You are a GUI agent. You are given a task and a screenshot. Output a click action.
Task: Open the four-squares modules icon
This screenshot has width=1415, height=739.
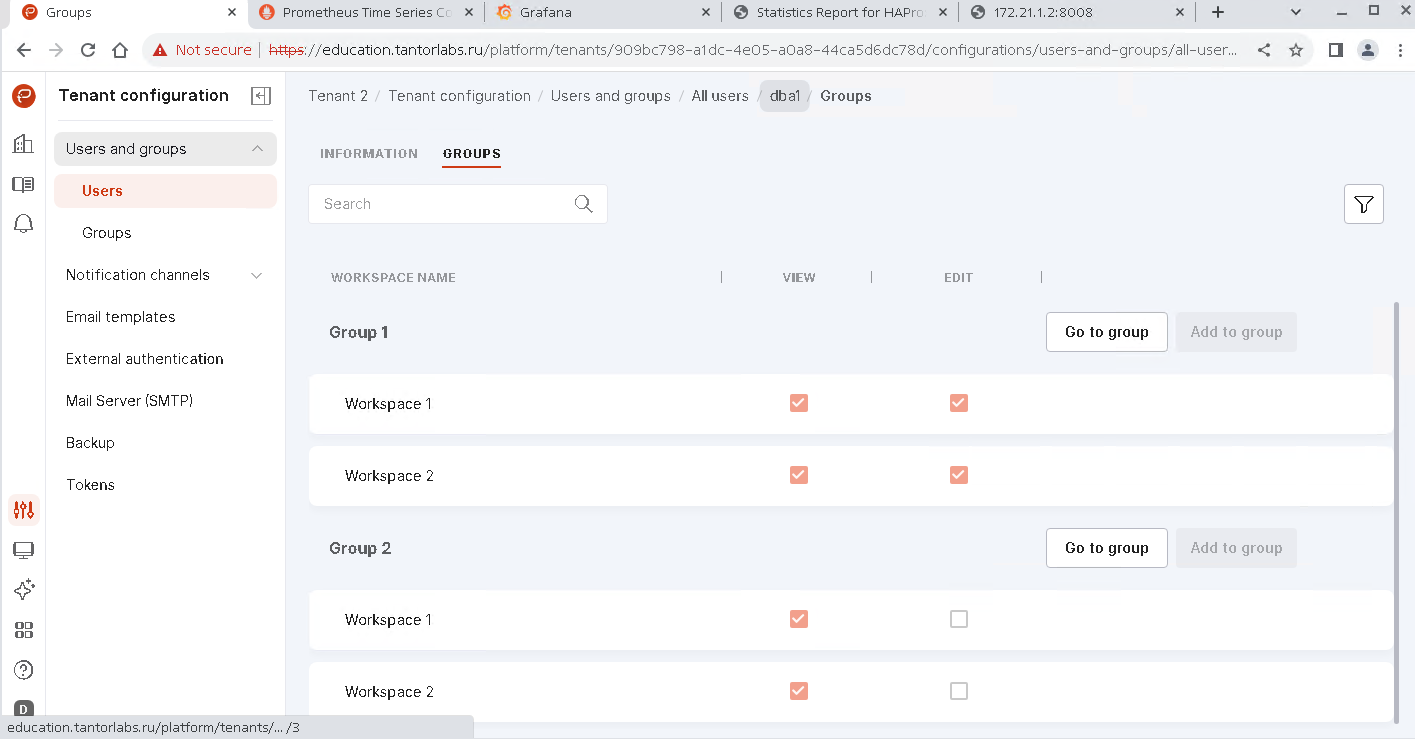tap(24, 630)
